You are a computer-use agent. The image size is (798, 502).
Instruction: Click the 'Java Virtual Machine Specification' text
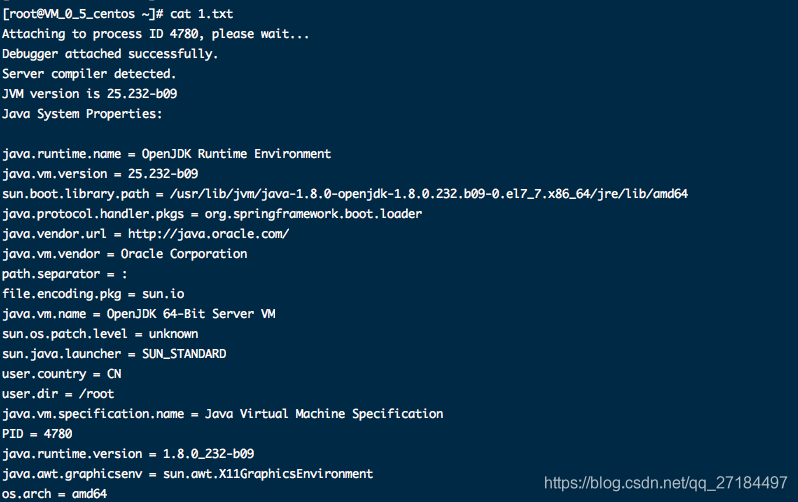324,414
